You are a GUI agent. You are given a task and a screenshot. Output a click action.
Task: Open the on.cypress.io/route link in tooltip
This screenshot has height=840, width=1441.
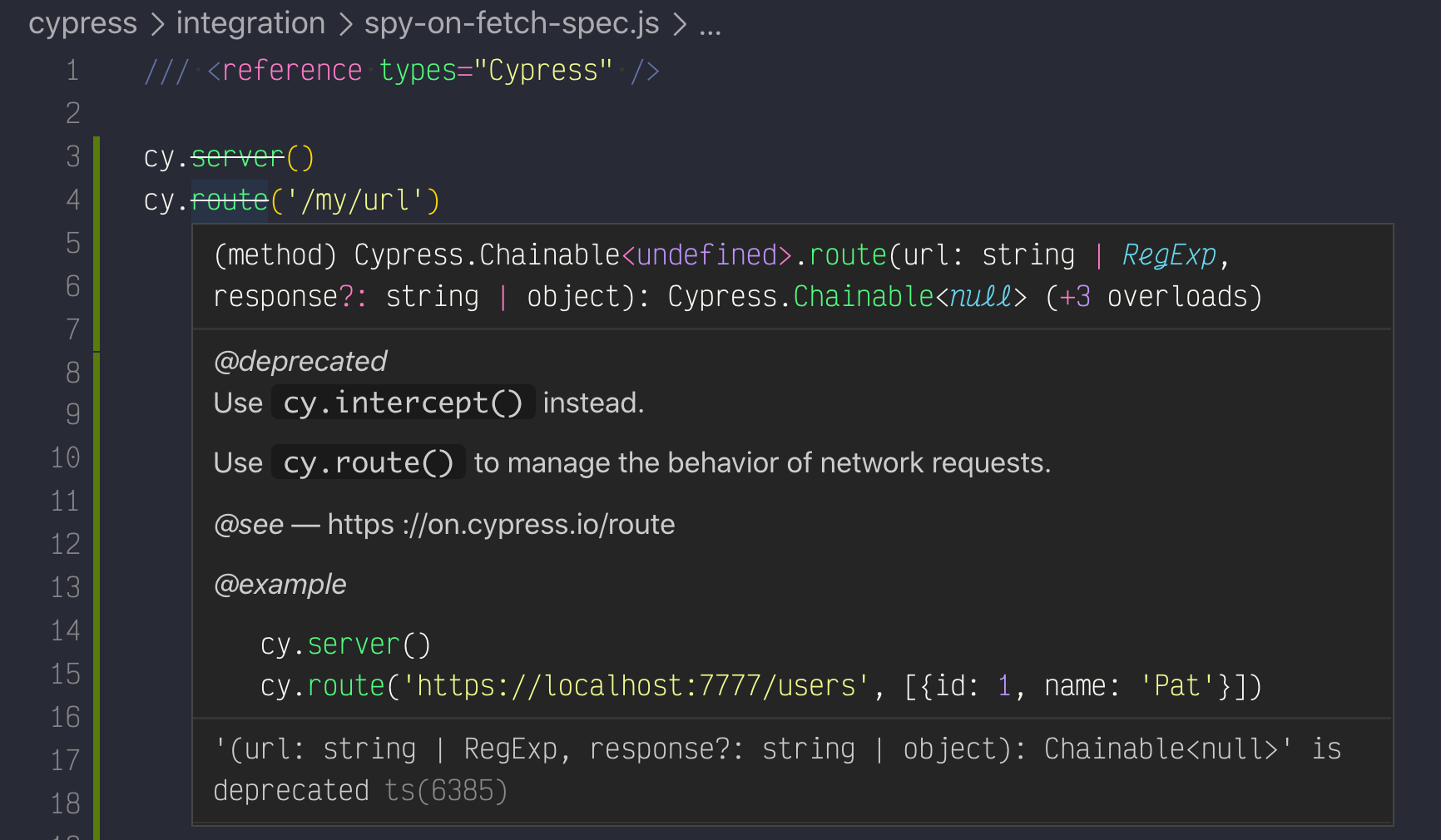[x=501, y=524]
